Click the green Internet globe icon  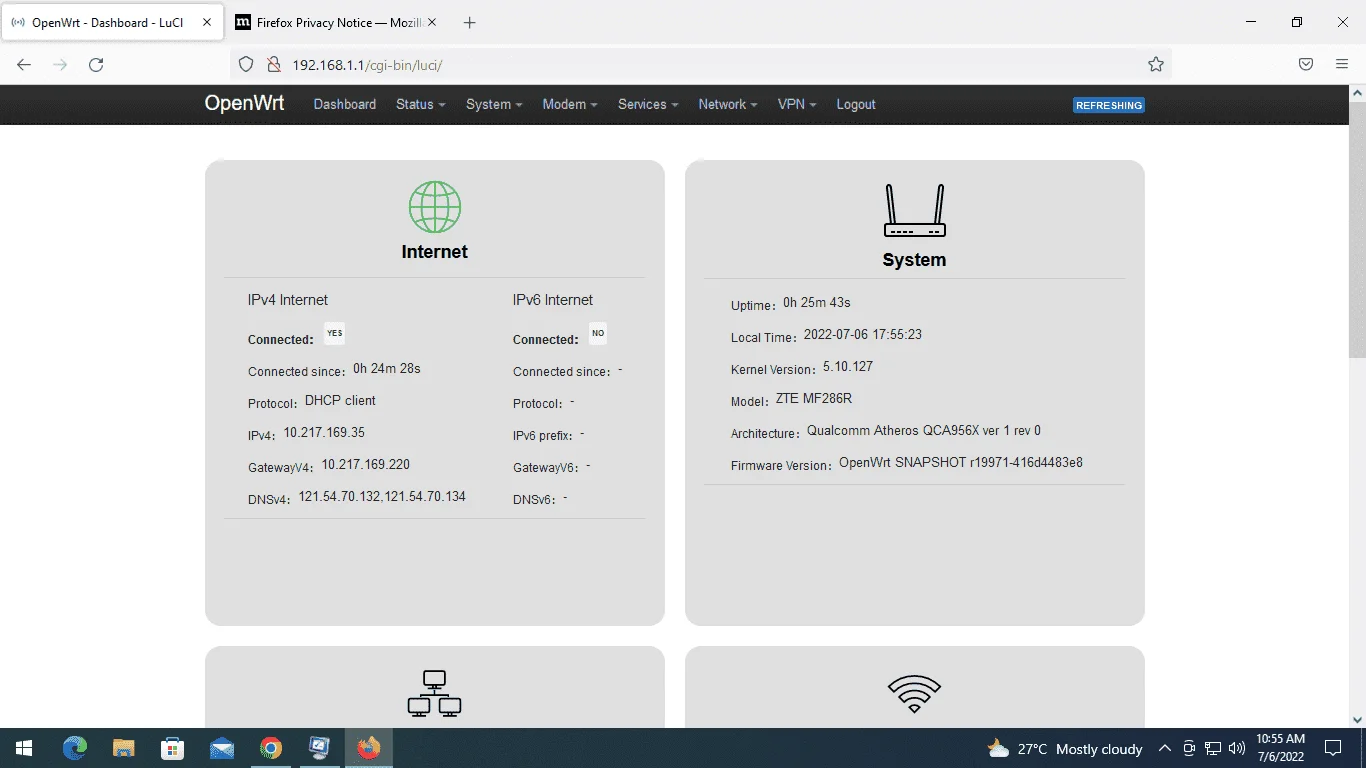(x=434, y=207)
